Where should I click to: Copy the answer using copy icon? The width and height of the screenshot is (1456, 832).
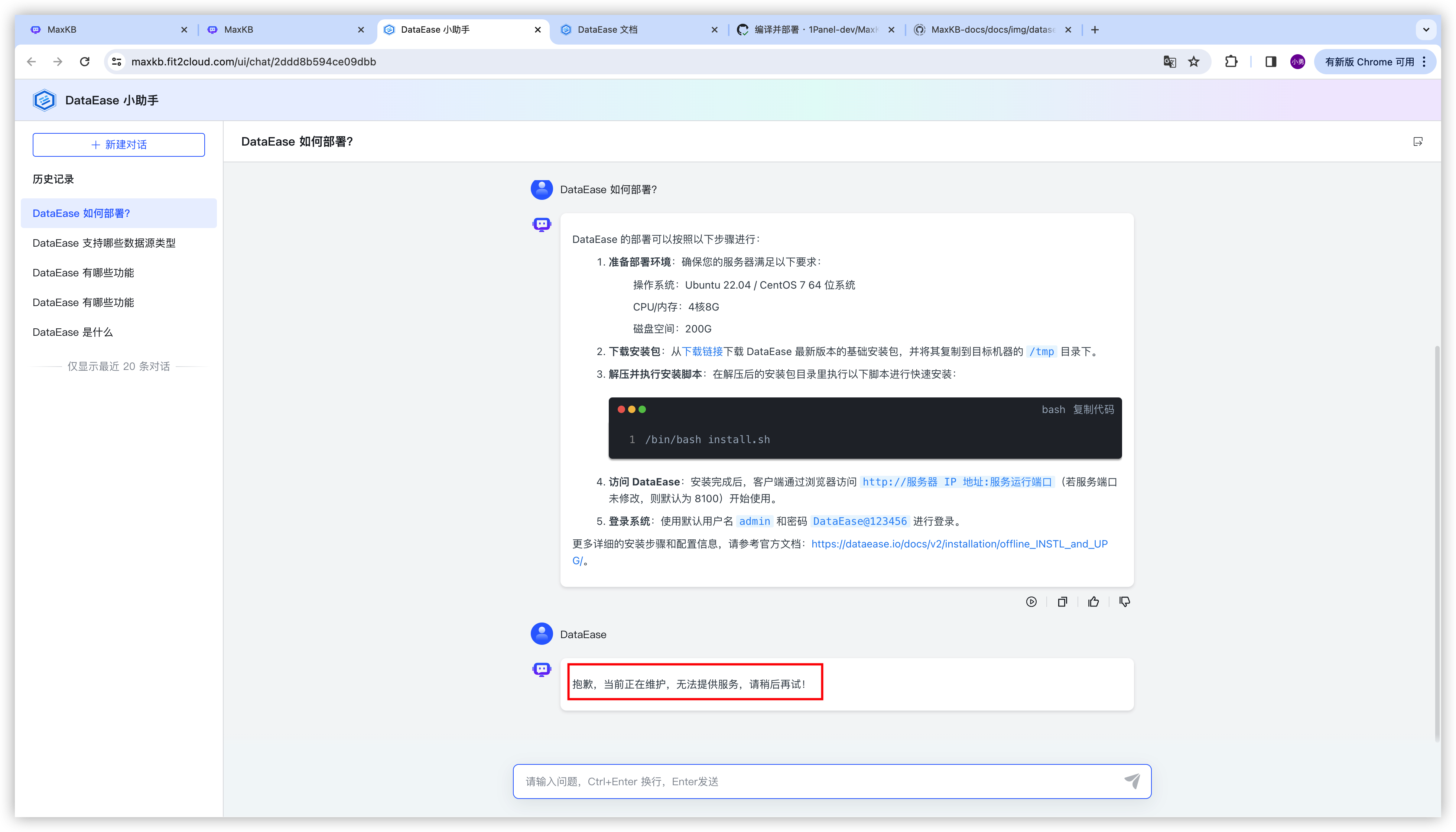pyautogui.click(x=1062, y=602)
